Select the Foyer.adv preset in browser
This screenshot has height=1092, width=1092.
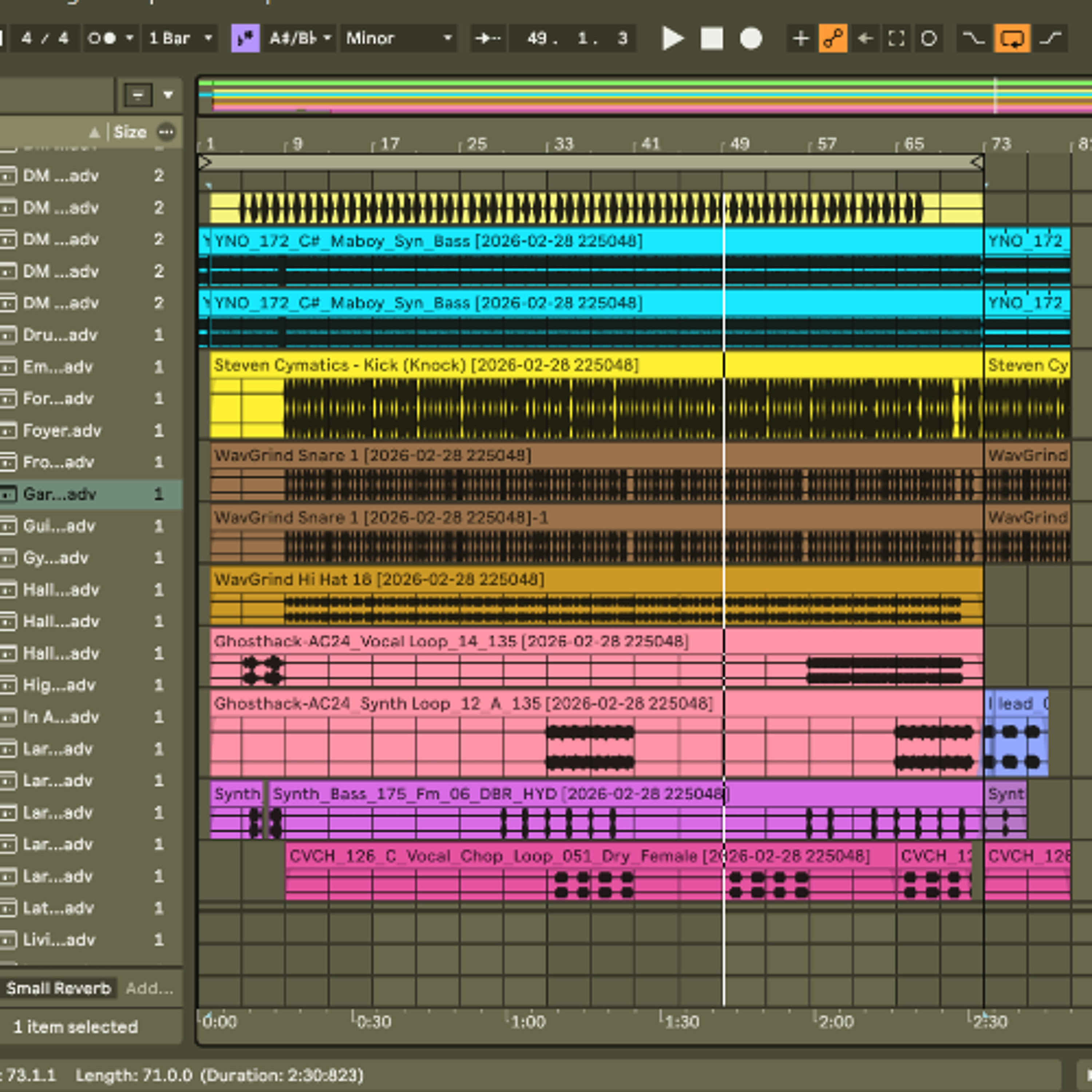pos(90,431)
